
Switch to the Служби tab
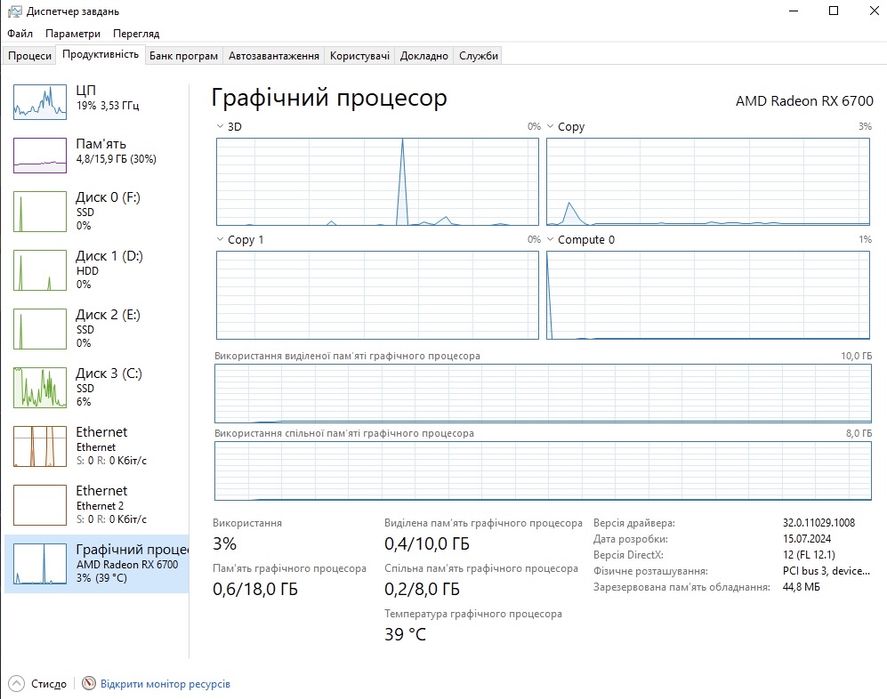(478, 56)
